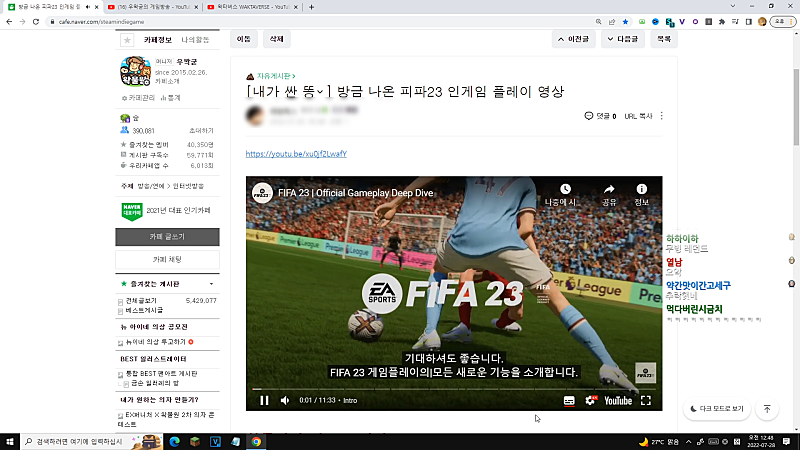Click the cafe favorite star icon

tap(127, 39)
